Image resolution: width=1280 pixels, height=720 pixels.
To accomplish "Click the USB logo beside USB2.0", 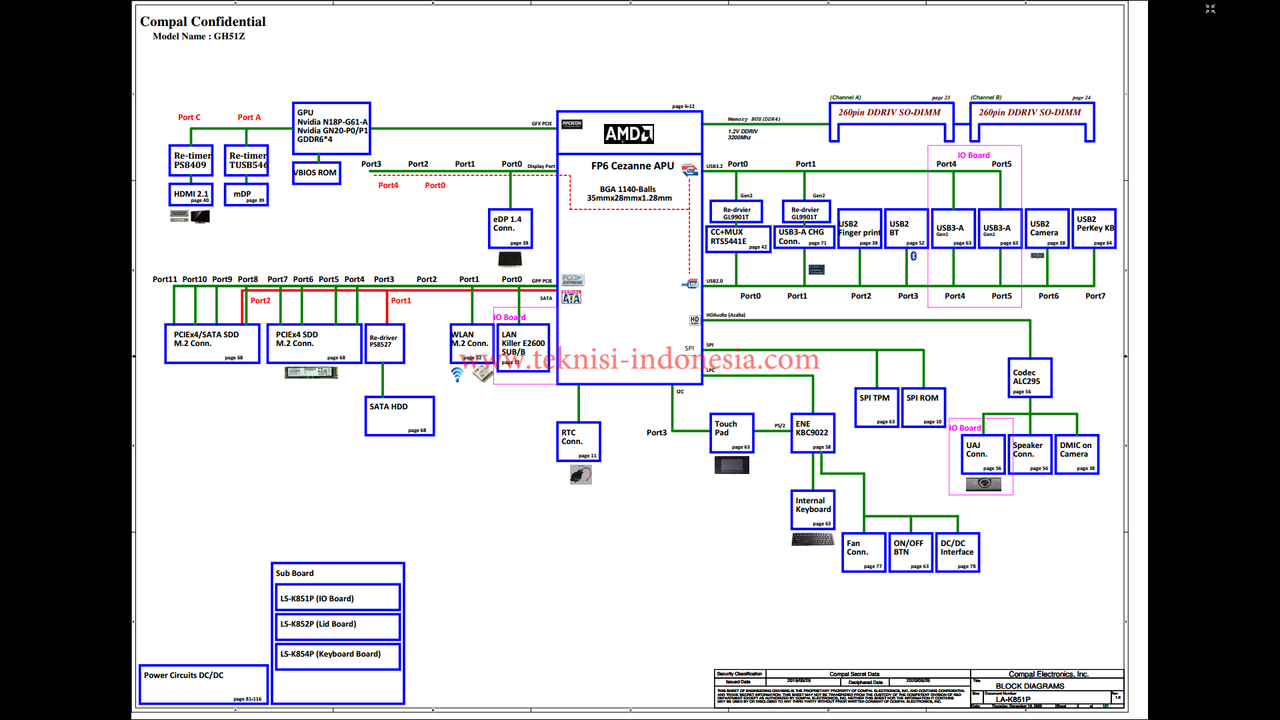I will (x=692, y=285).
